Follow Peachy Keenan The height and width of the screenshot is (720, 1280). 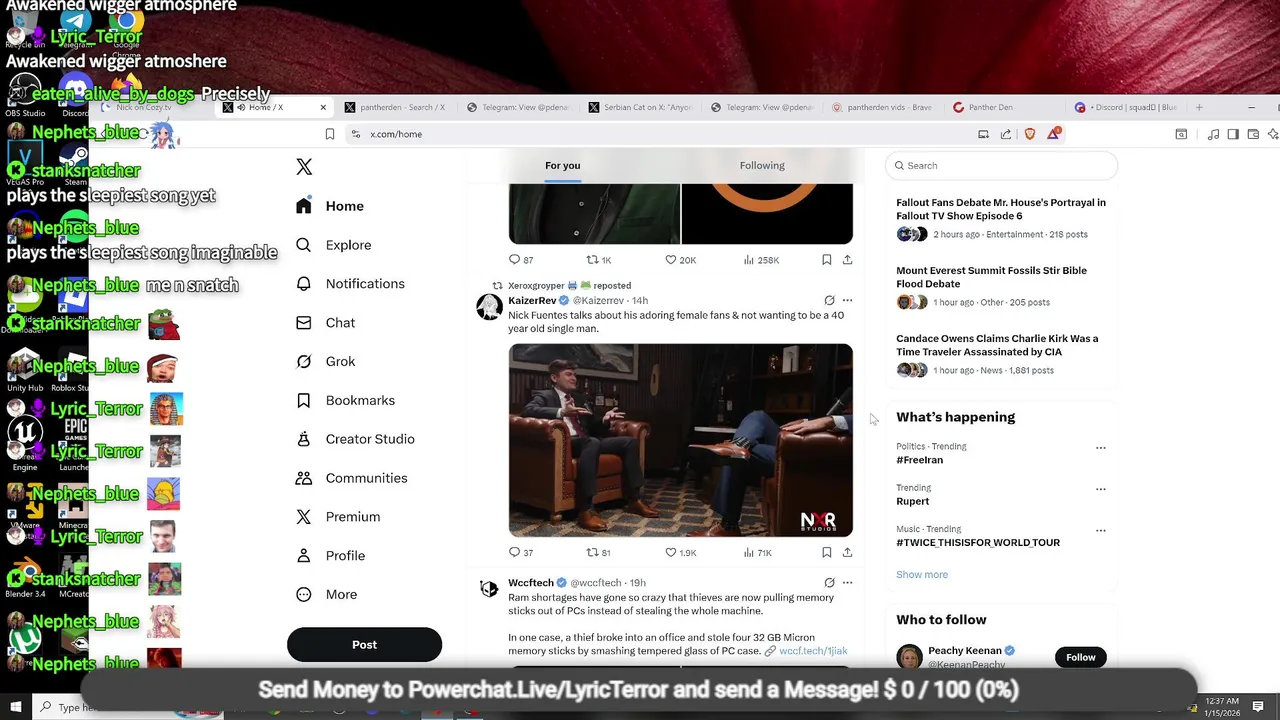1080,657
